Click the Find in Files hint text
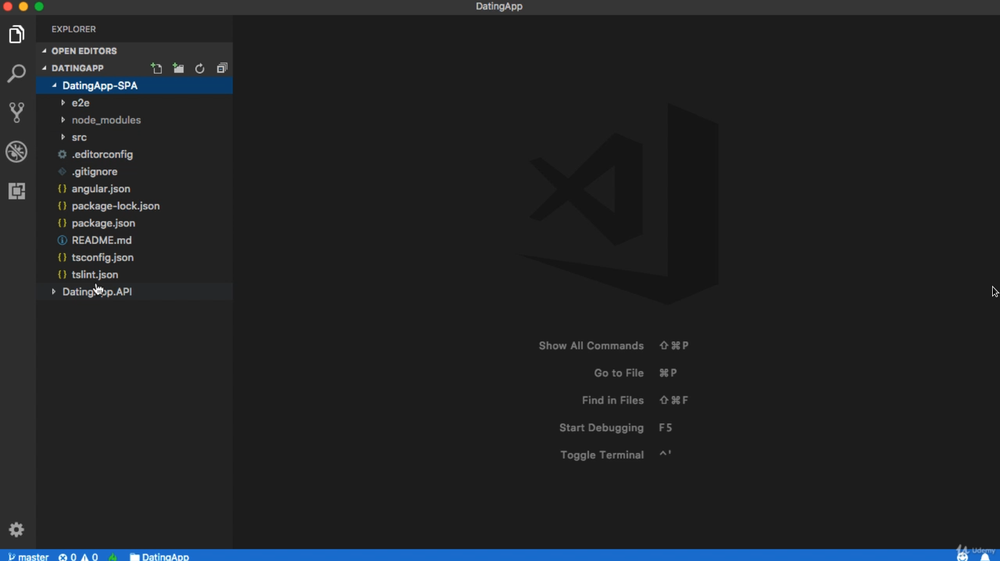1000x561 pixels. pyautogui.click(x=613, y=400)
